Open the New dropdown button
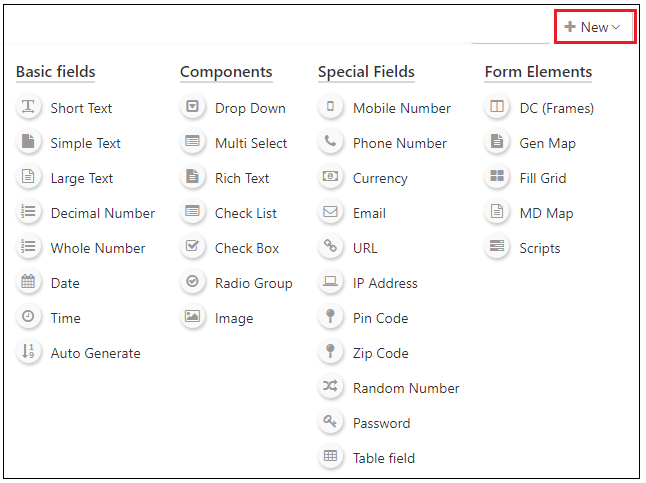The height and width of the screenshot is (483, 646). (x=595, y=27)
